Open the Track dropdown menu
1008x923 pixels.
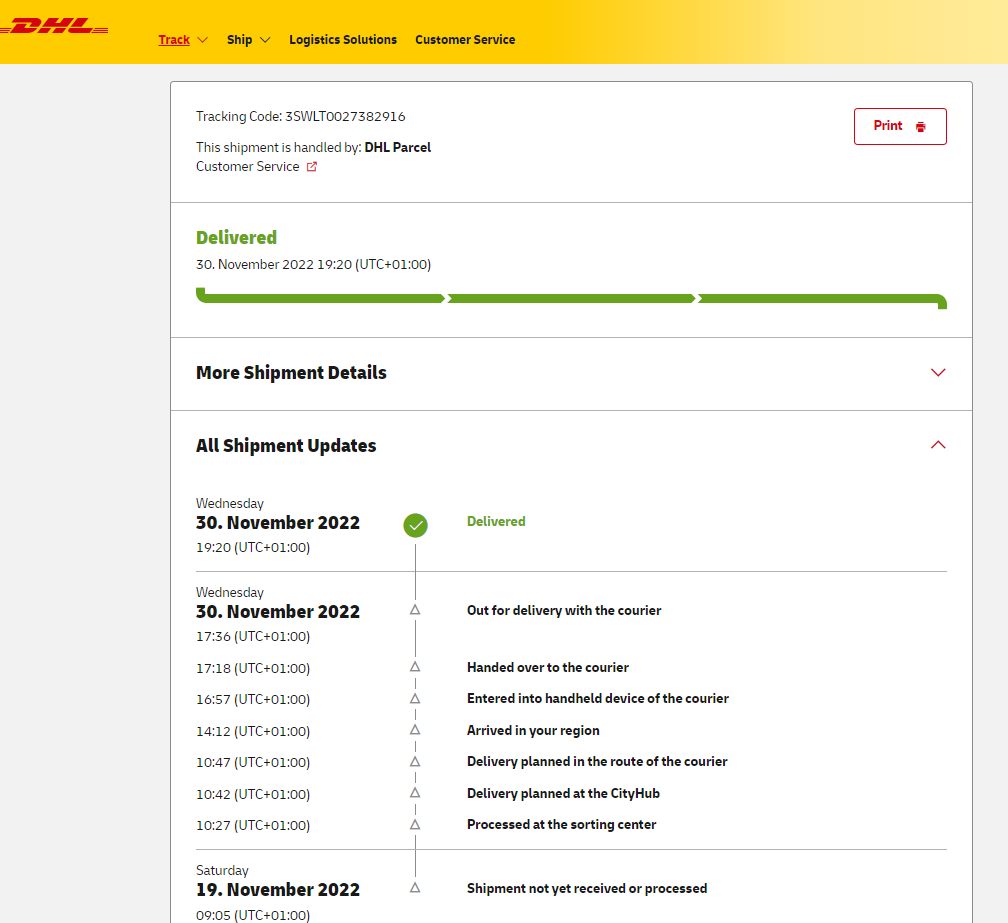182,40
